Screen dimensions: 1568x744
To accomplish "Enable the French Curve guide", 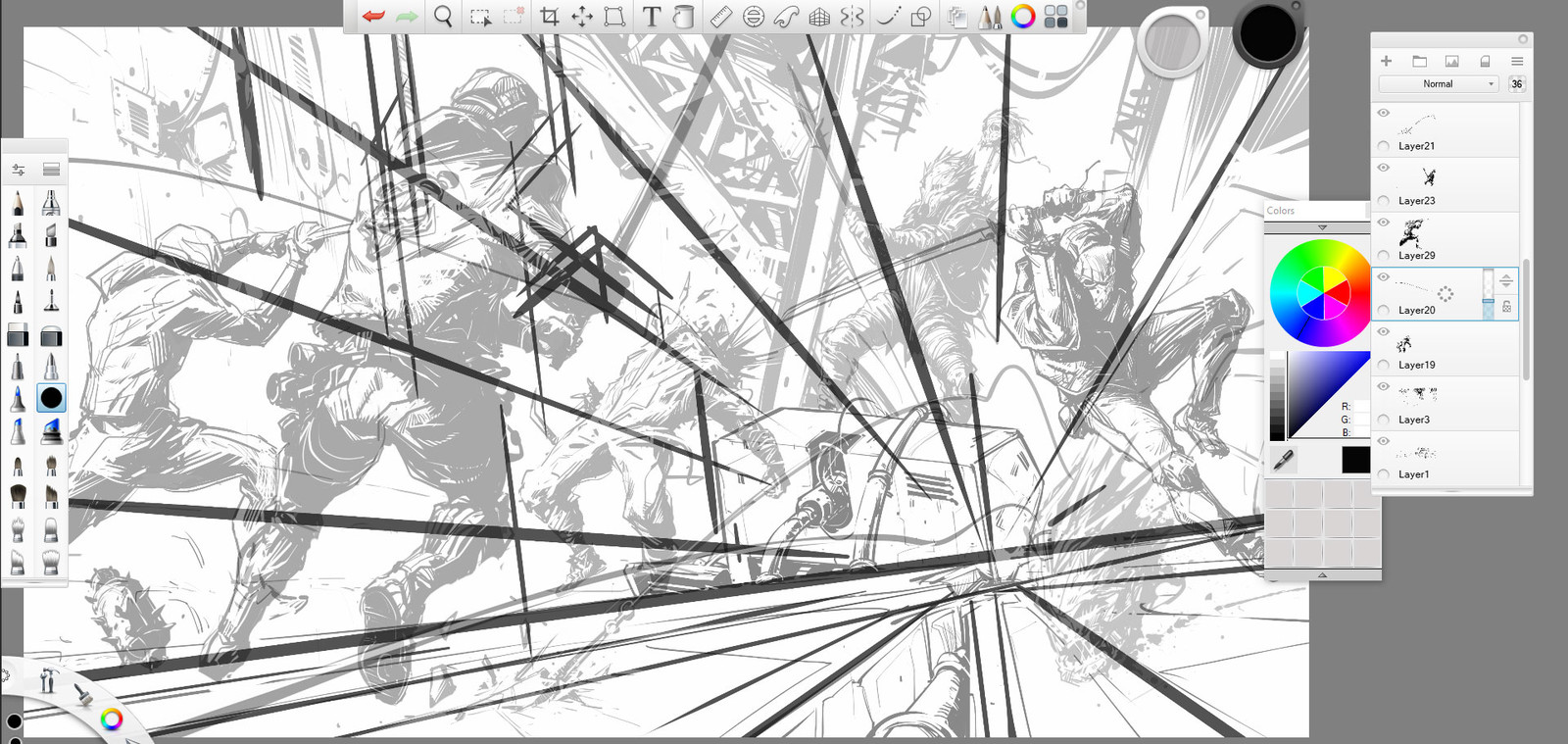I will click(x=787, y=17).
